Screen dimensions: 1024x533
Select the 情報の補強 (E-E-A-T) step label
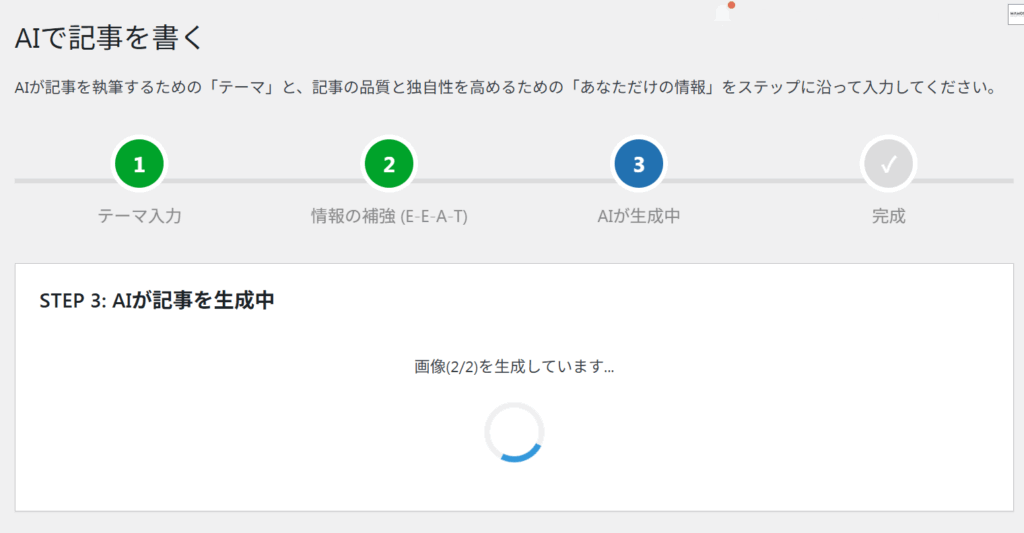(389, 216)
